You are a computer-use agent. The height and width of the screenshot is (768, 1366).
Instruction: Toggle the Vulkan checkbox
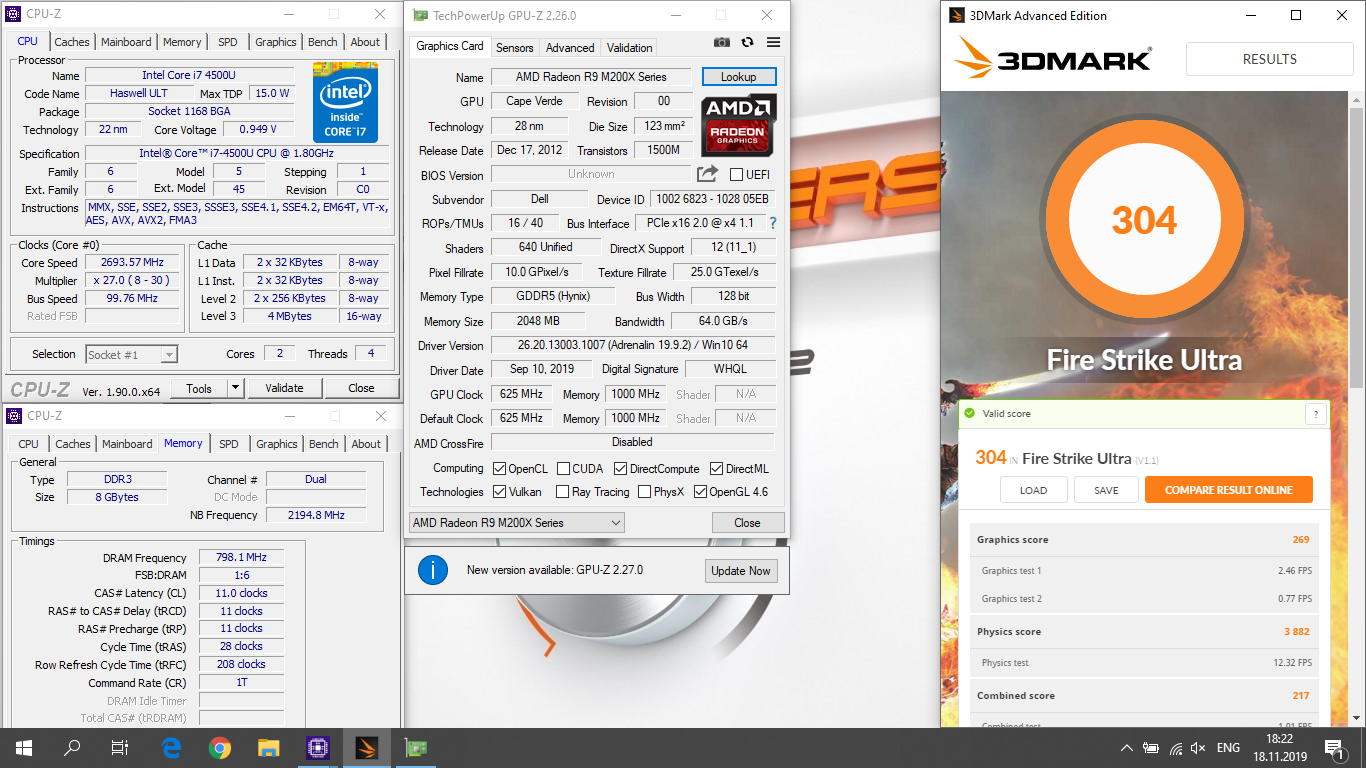click(500, 491)
